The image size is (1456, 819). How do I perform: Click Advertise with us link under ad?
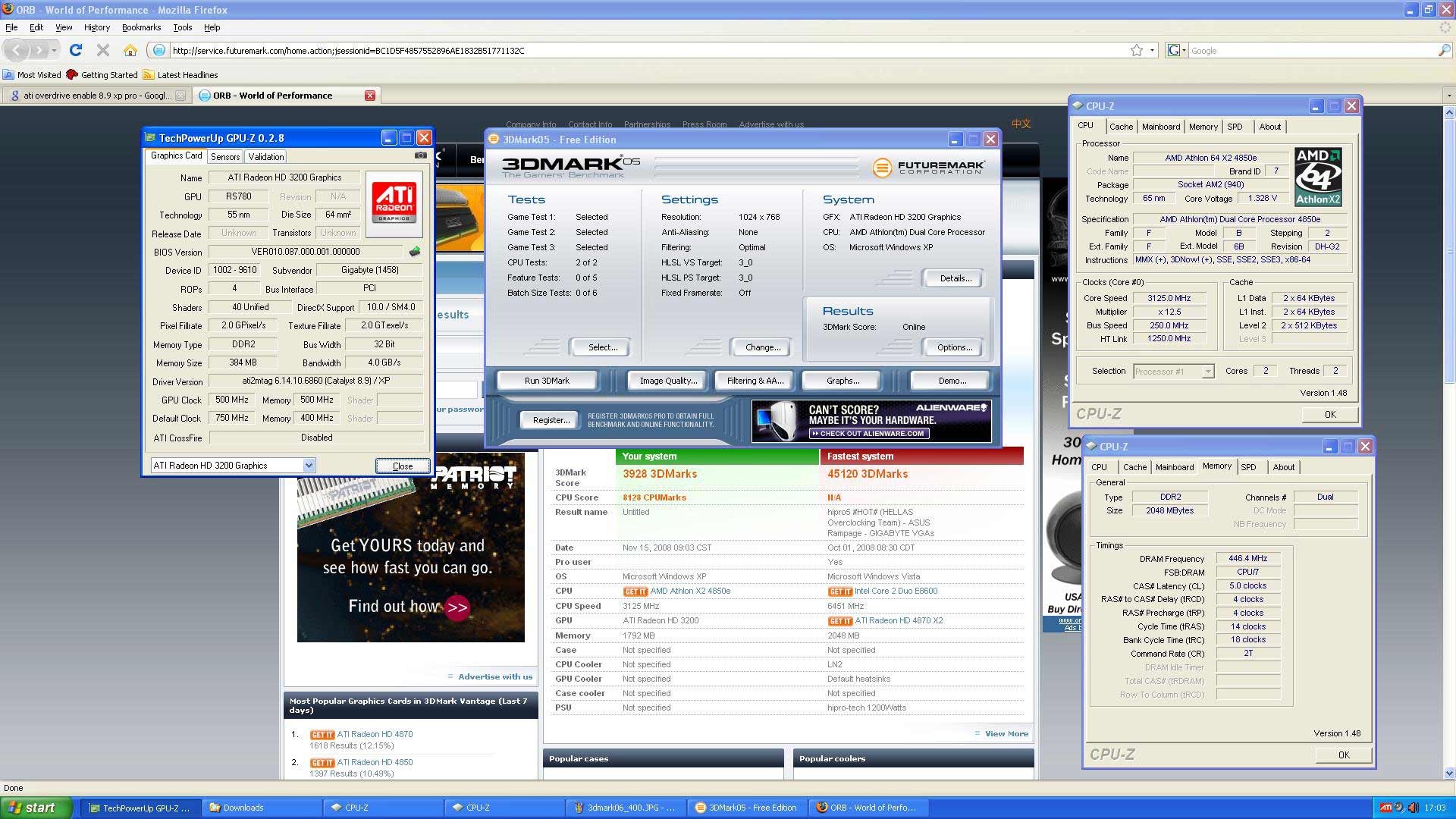494,677
